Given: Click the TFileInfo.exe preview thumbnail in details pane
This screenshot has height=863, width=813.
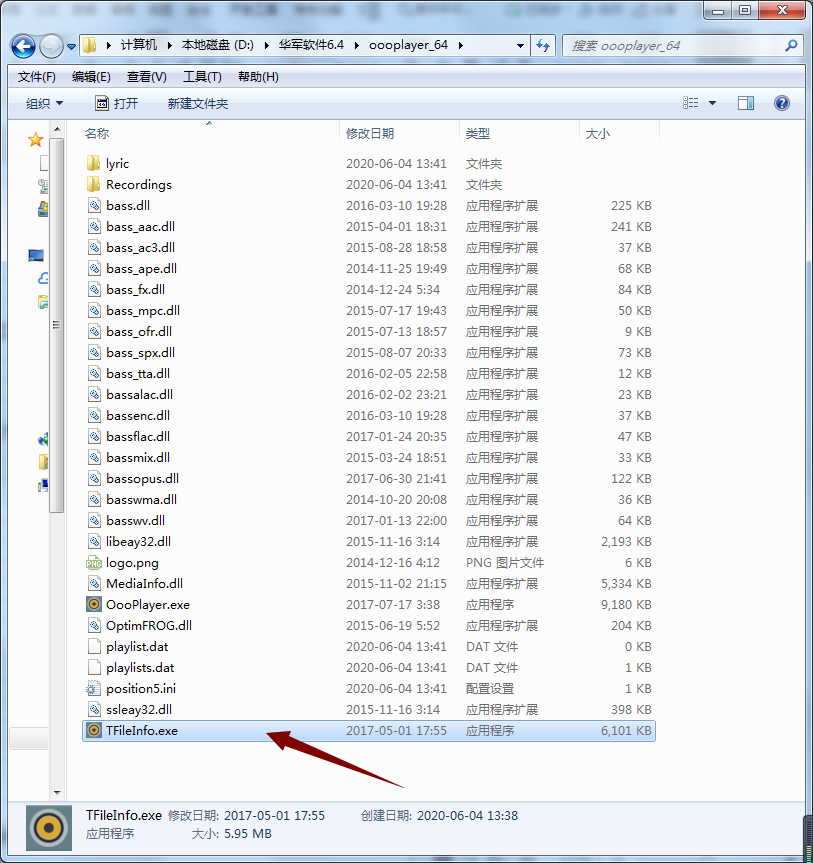Looking at the screenshot, I should click(x=49, y=828).
